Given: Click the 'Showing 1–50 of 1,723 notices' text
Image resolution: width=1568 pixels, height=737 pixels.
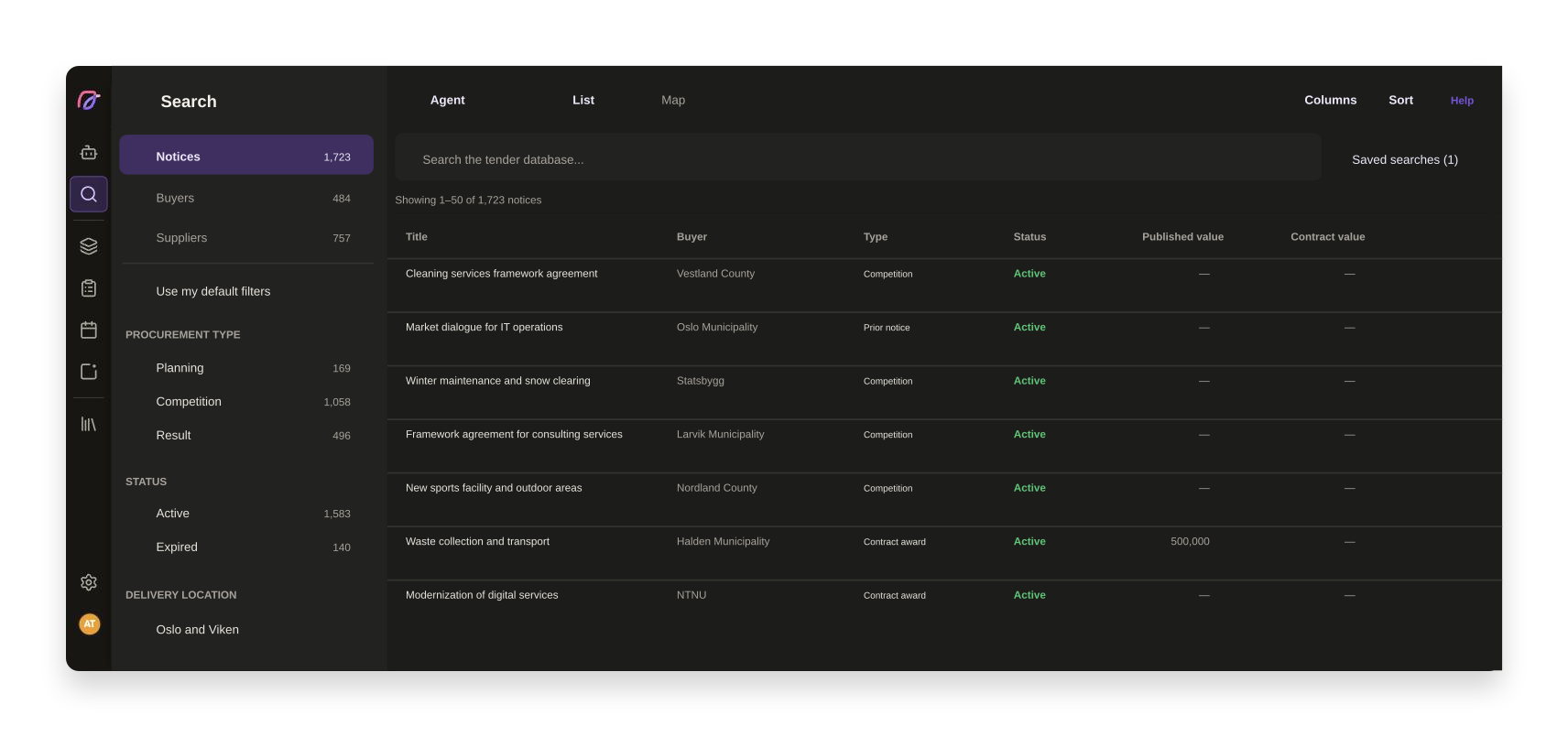Looking at the screenshot, I should pos(468,201).
